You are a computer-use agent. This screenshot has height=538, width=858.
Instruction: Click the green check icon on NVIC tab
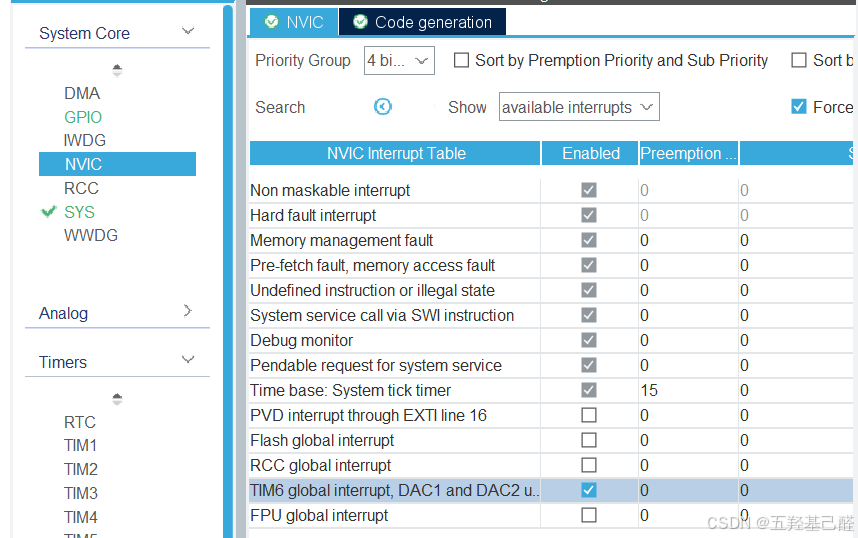point(271,22)
